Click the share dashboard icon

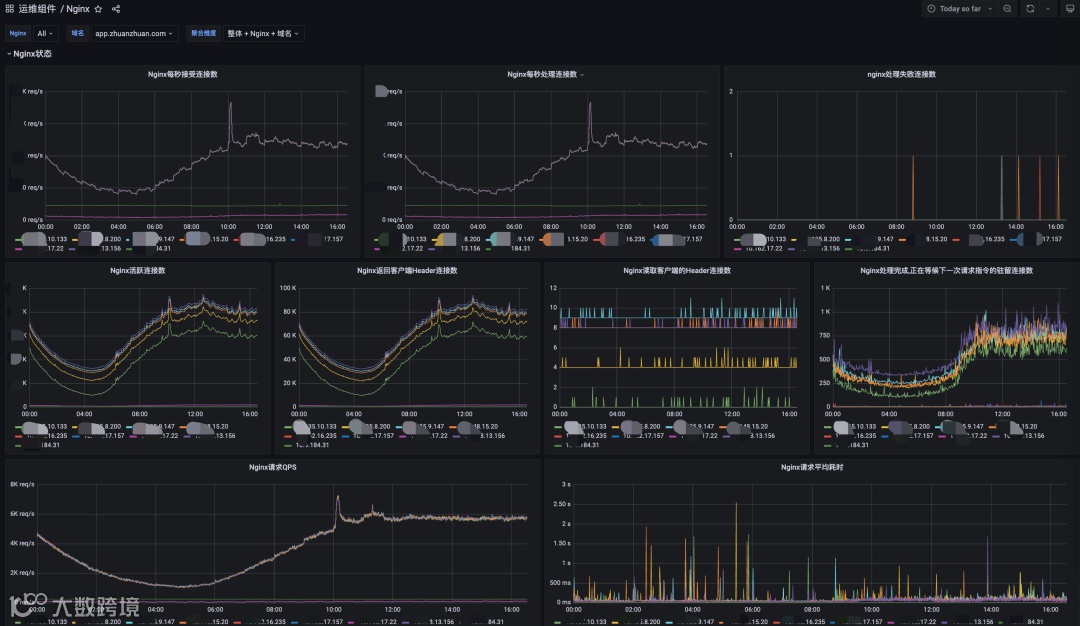pyautogui.click(x=116, y=9)
